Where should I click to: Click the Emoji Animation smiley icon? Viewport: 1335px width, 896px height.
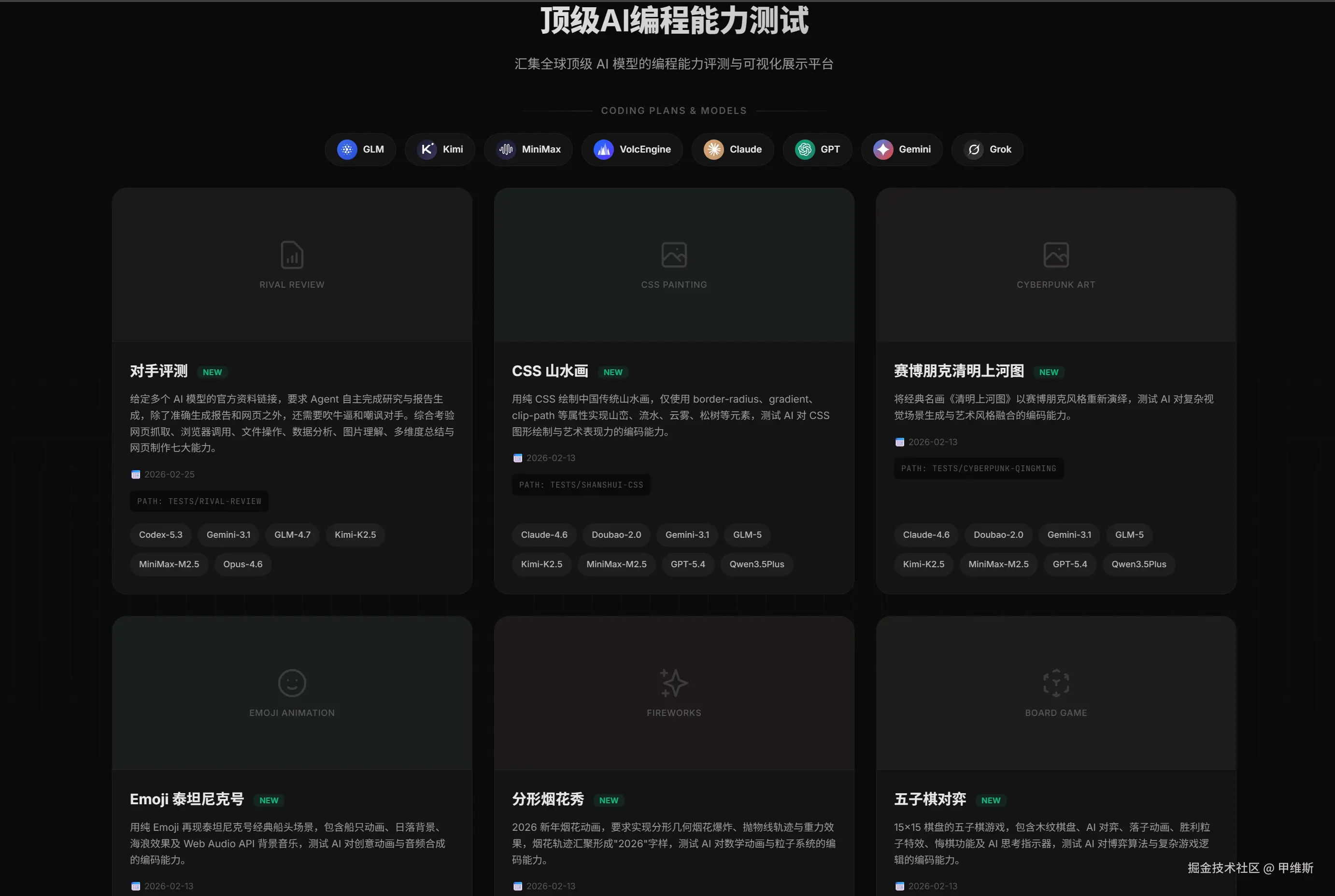[x=292, y=683]
